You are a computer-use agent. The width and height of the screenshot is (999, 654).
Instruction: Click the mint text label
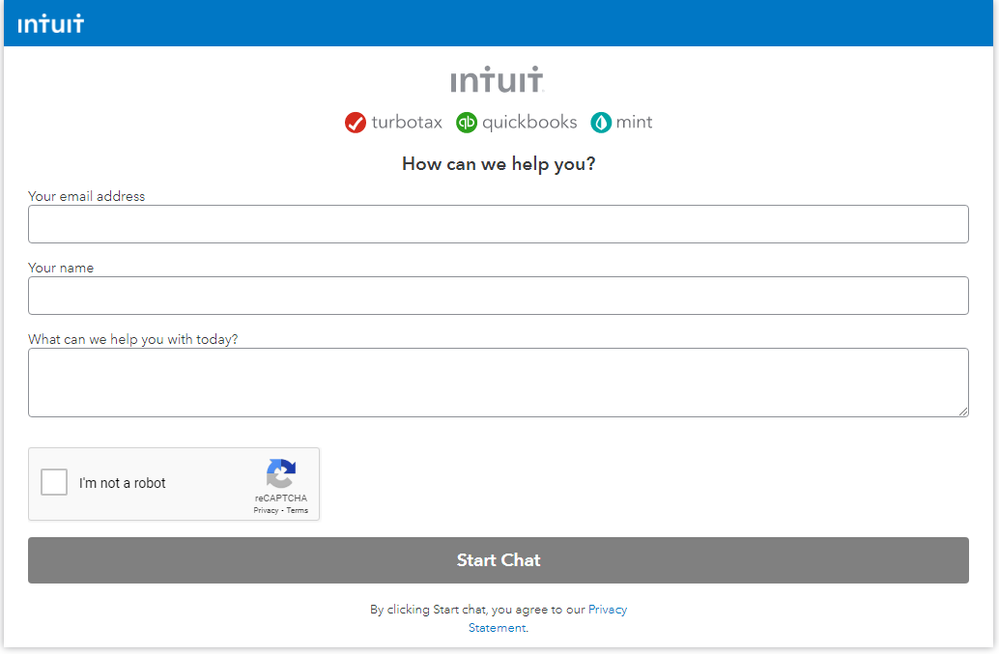tap(634, 122)
